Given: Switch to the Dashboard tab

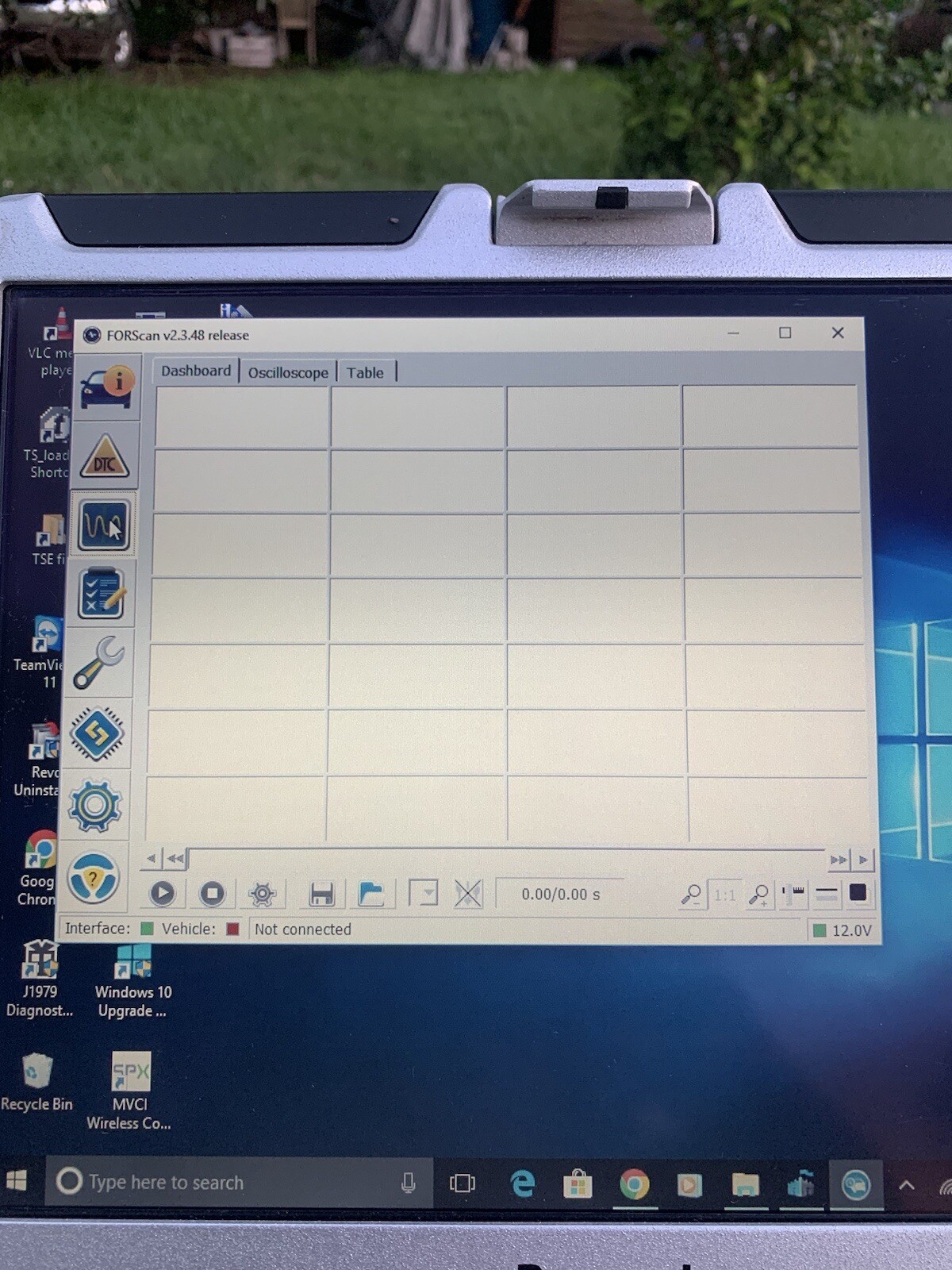Looking at the screenshot, I should pyautogui.click(x=196, y=371).
